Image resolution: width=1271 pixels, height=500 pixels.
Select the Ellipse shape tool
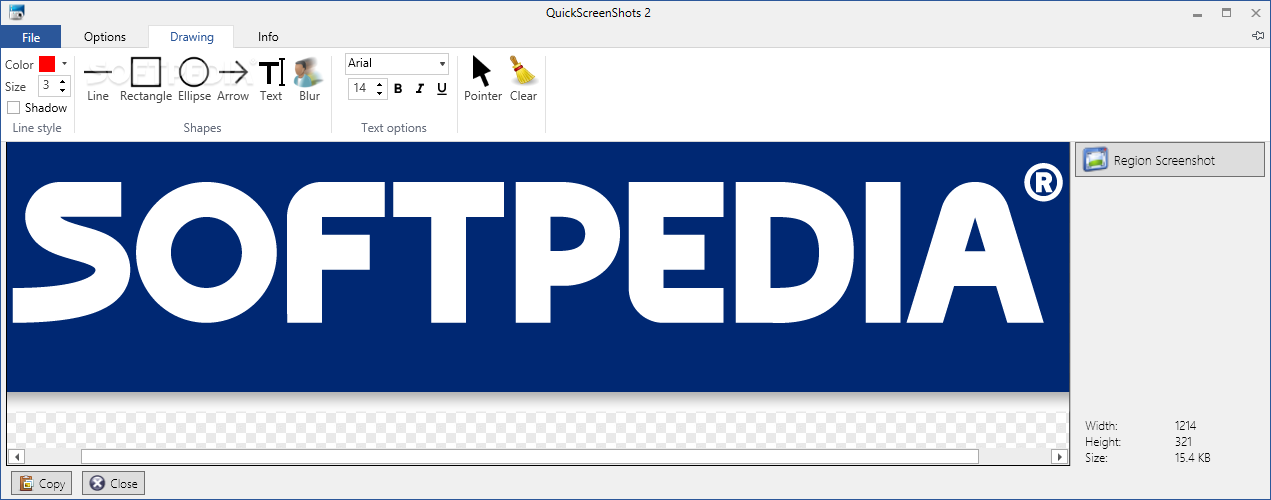coord(194,80)
